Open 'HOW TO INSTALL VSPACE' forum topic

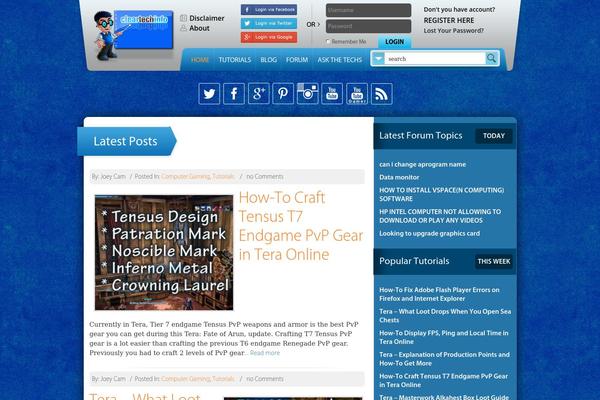[442, 194]
